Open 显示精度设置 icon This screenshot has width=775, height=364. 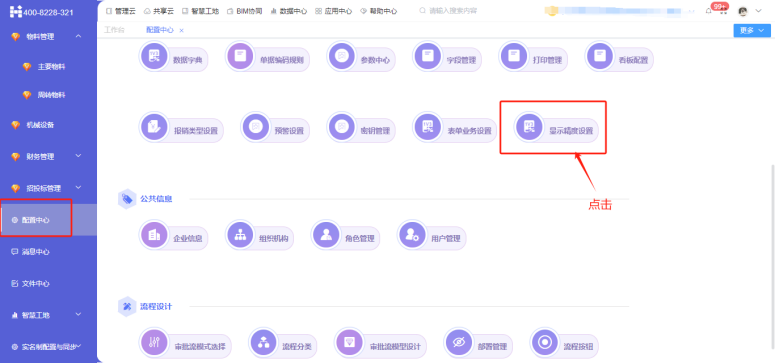529,127
